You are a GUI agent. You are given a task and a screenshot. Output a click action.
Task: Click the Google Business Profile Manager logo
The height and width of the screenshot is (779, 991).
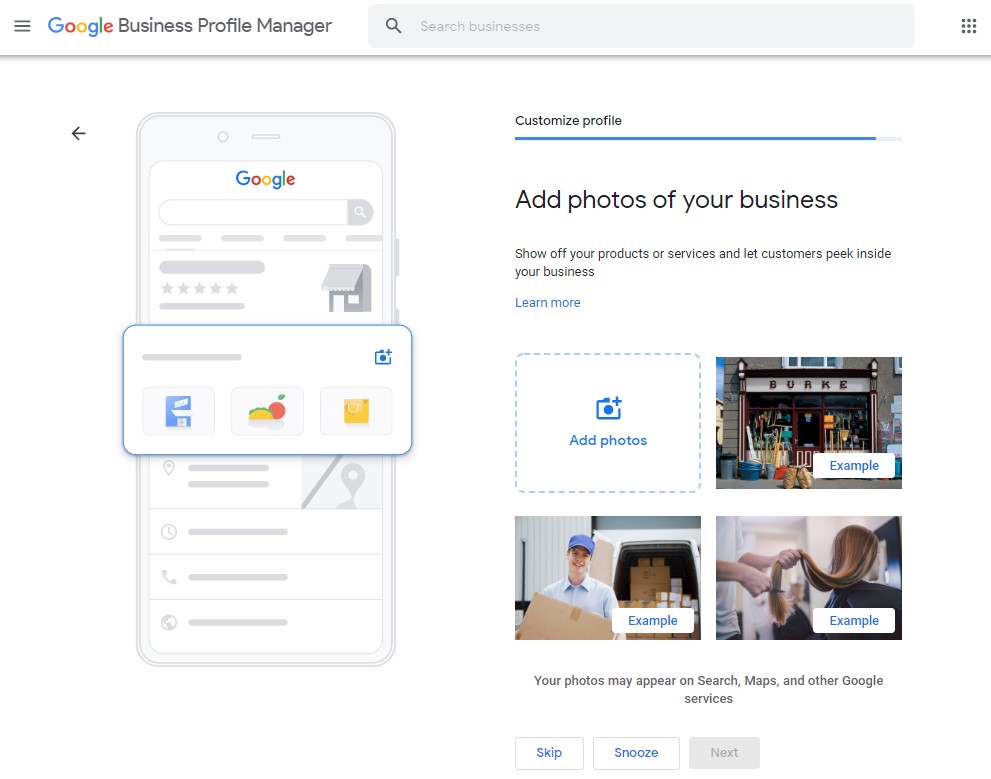pyautogui.click(x=190, y=26)
